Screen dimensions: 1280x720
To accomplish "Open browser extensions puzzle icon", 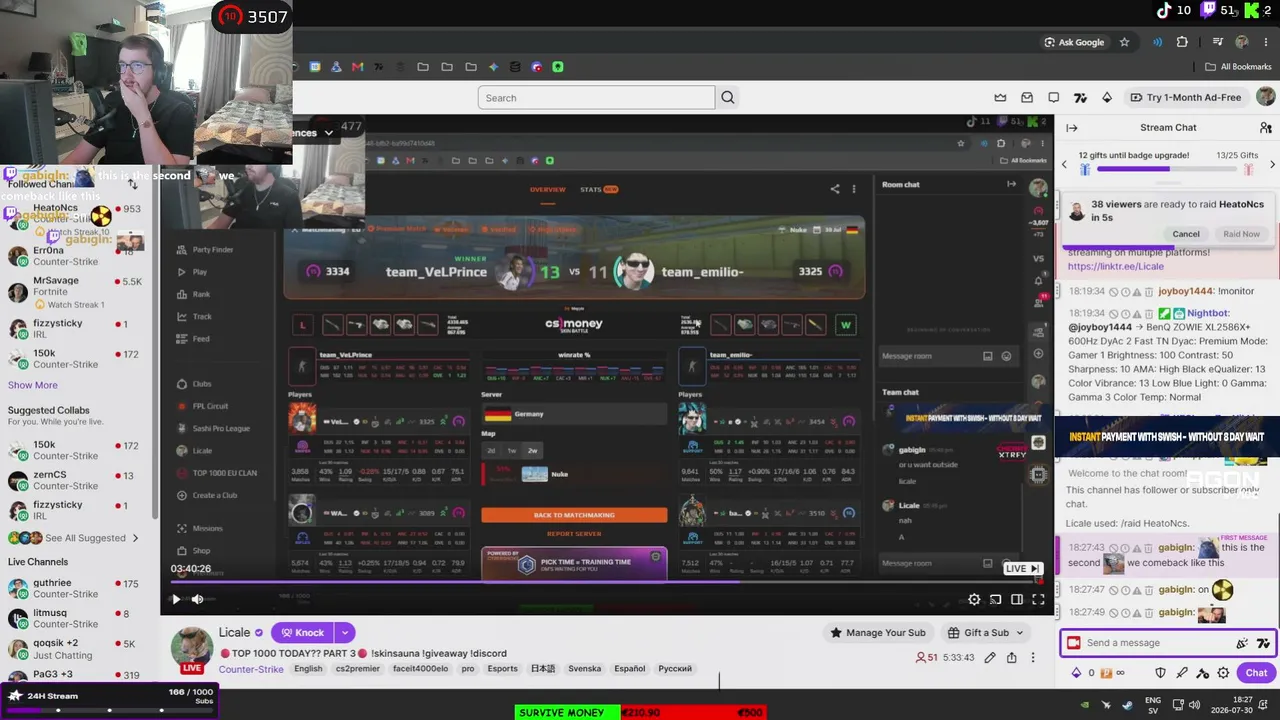I will coord(1182,42).
